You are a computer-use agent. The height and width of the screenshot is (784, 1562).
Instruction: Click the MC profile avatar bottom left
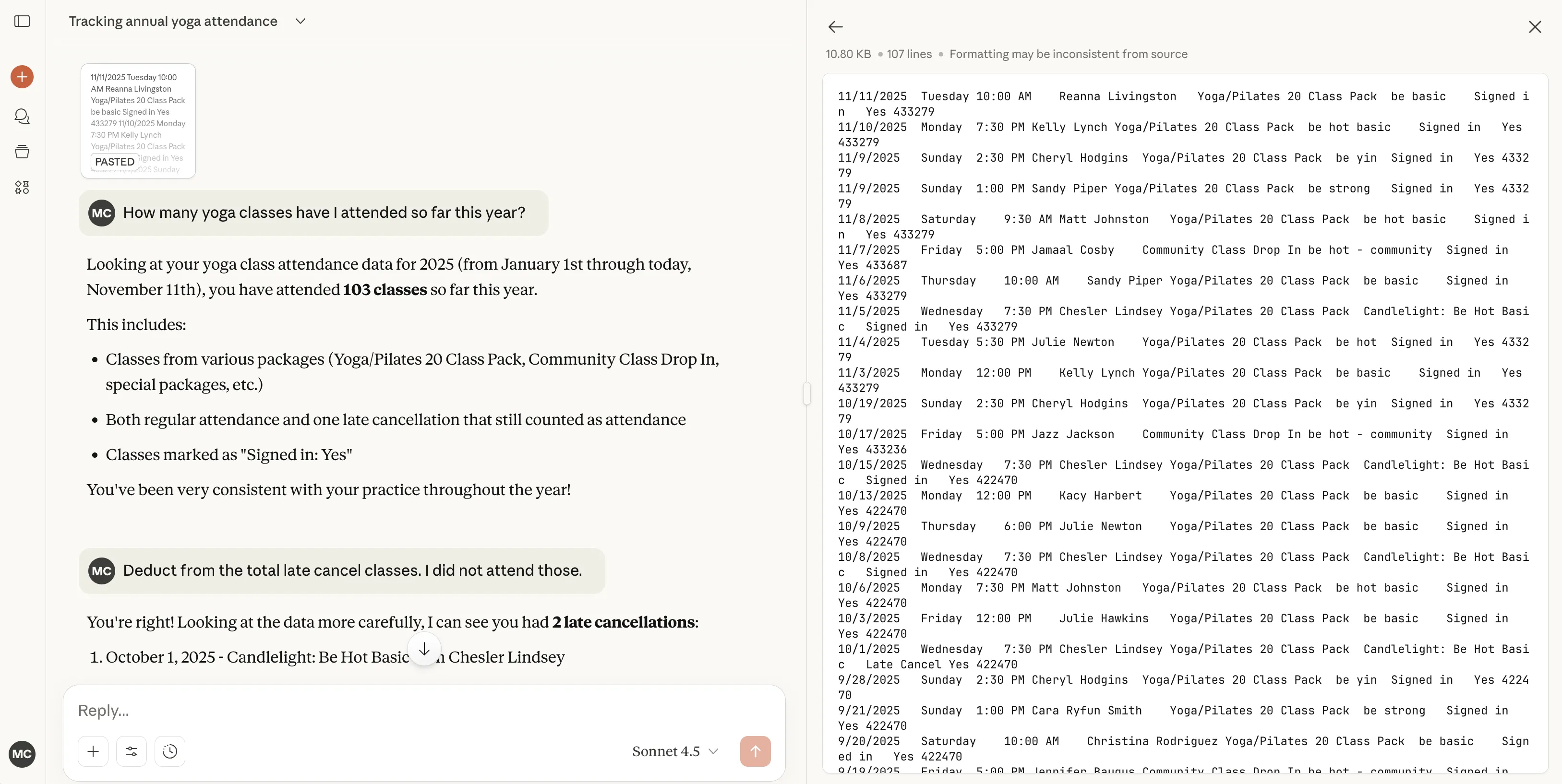[x=22, y=754]
